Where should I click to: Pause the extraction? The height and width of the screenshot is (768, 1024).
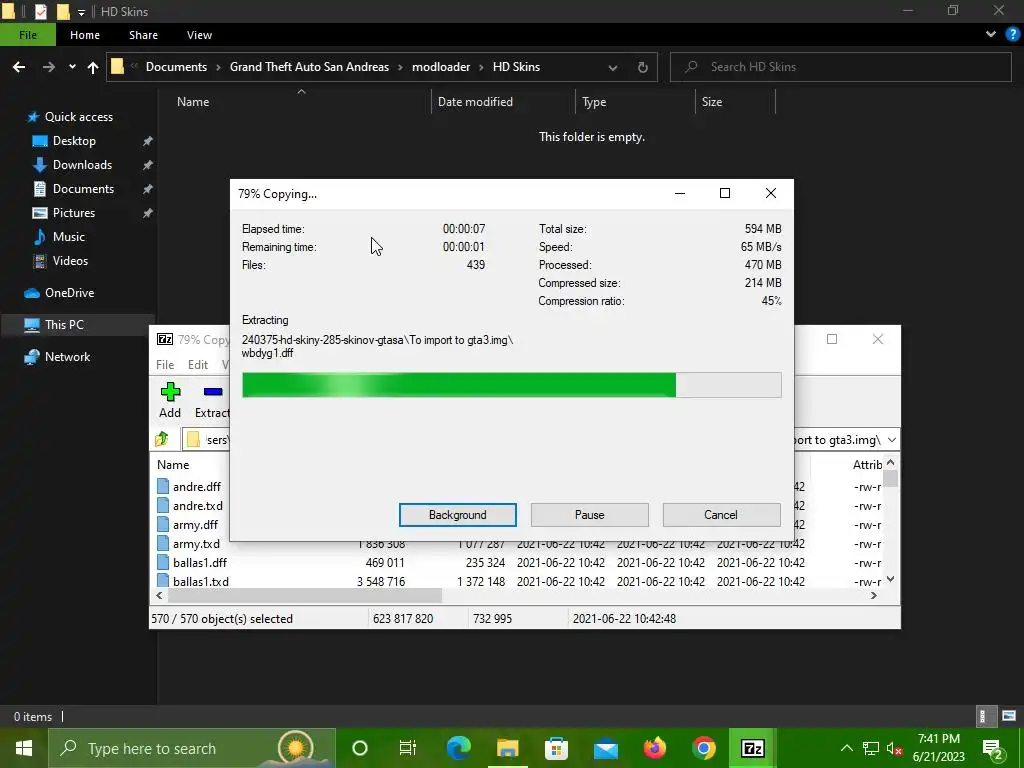point(590,515)
